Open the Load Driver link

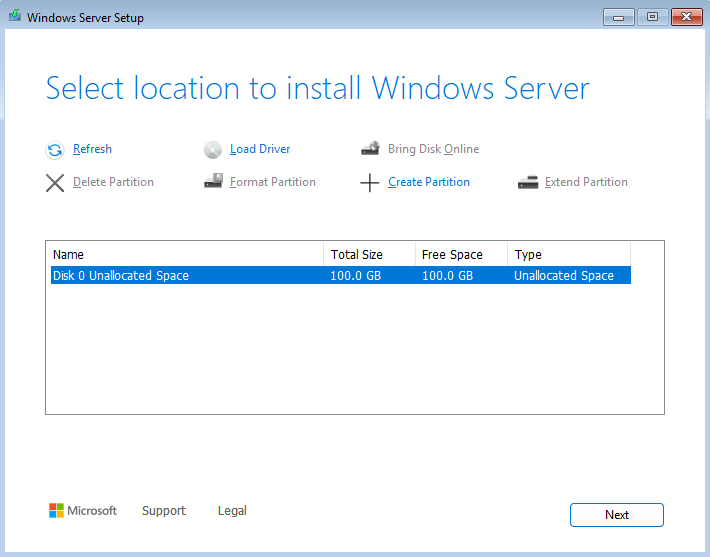[260, 149]
